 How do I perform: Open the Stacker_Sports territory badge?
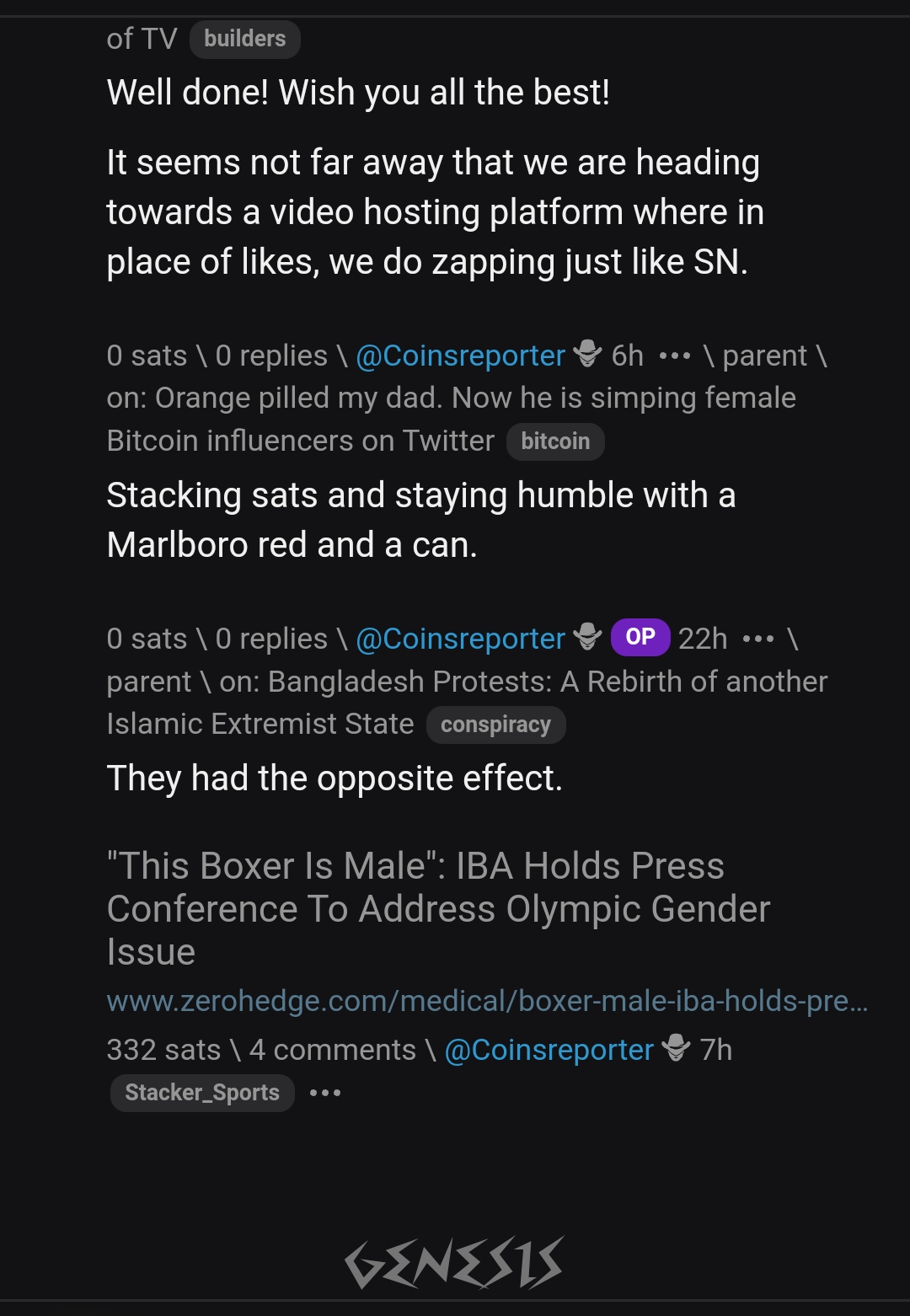coord(202,1093)
